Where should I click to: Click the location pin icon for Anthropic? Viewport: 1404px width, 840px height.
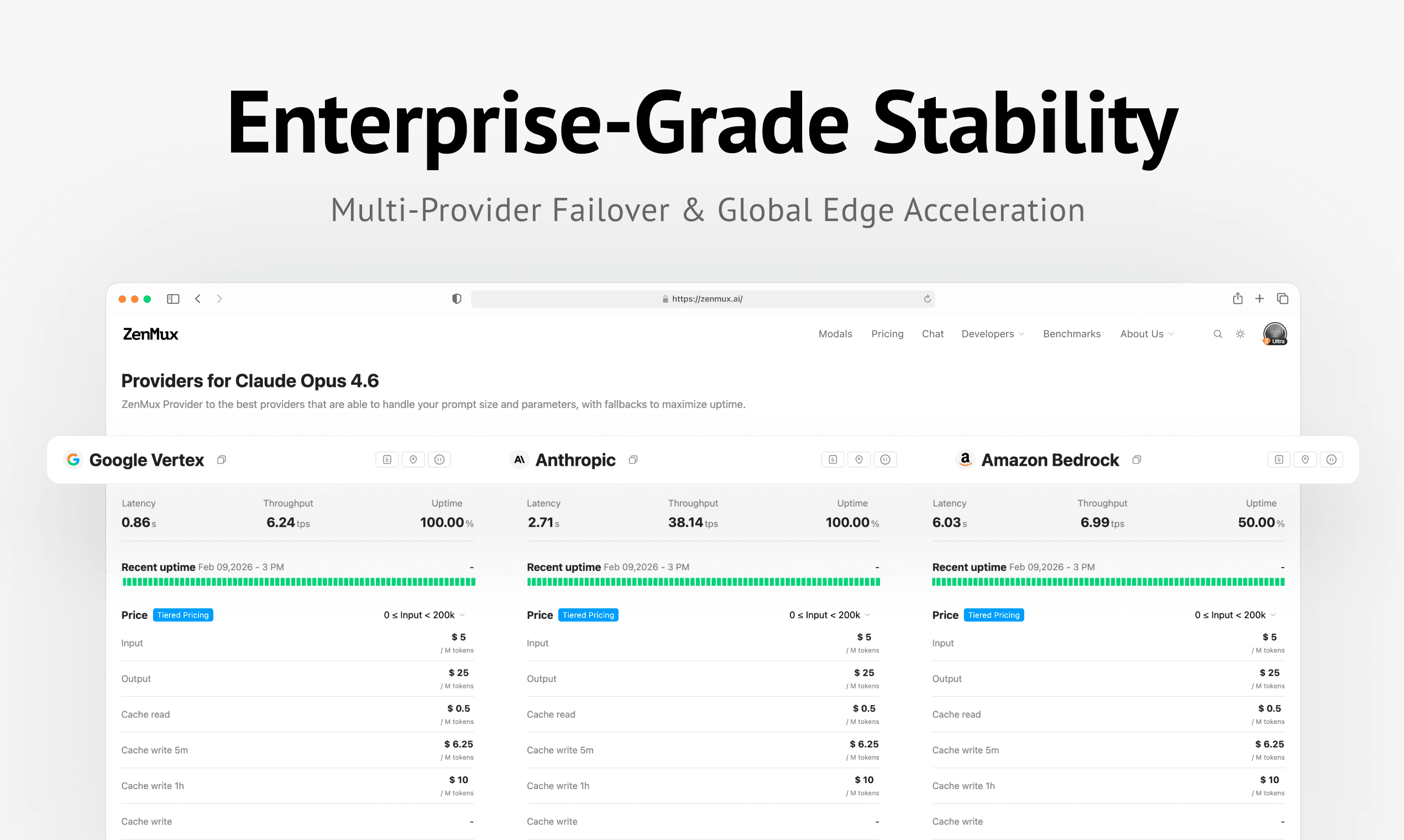[859, 460]
